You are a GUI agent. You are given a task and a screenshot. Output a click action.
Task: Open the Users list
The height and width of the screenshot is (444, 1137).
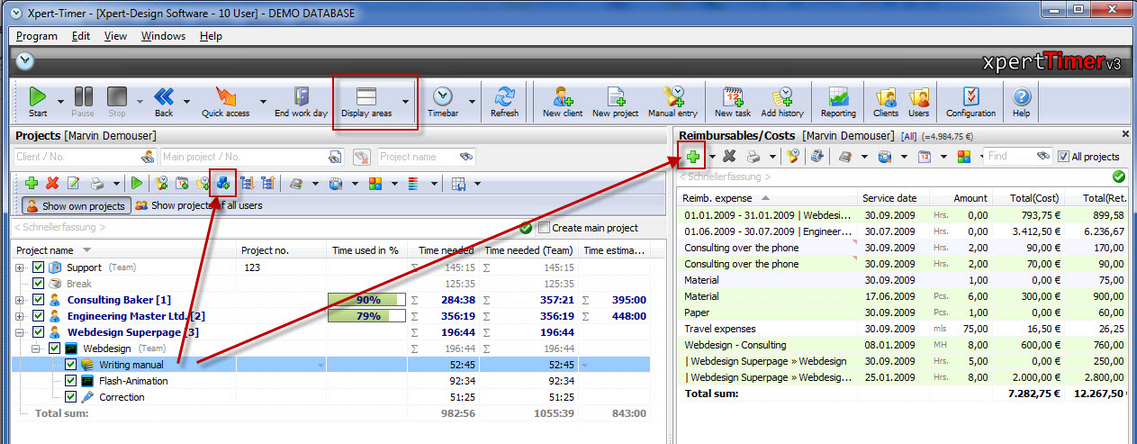click(x=919, y=102)
